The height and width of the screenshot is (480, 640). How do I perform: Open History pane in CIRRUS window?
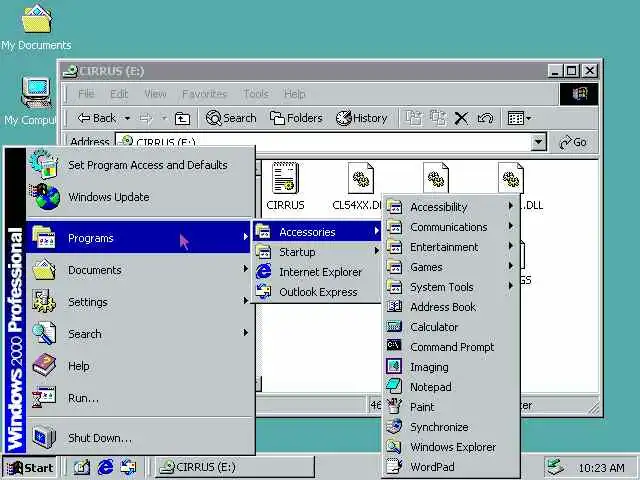361,118
